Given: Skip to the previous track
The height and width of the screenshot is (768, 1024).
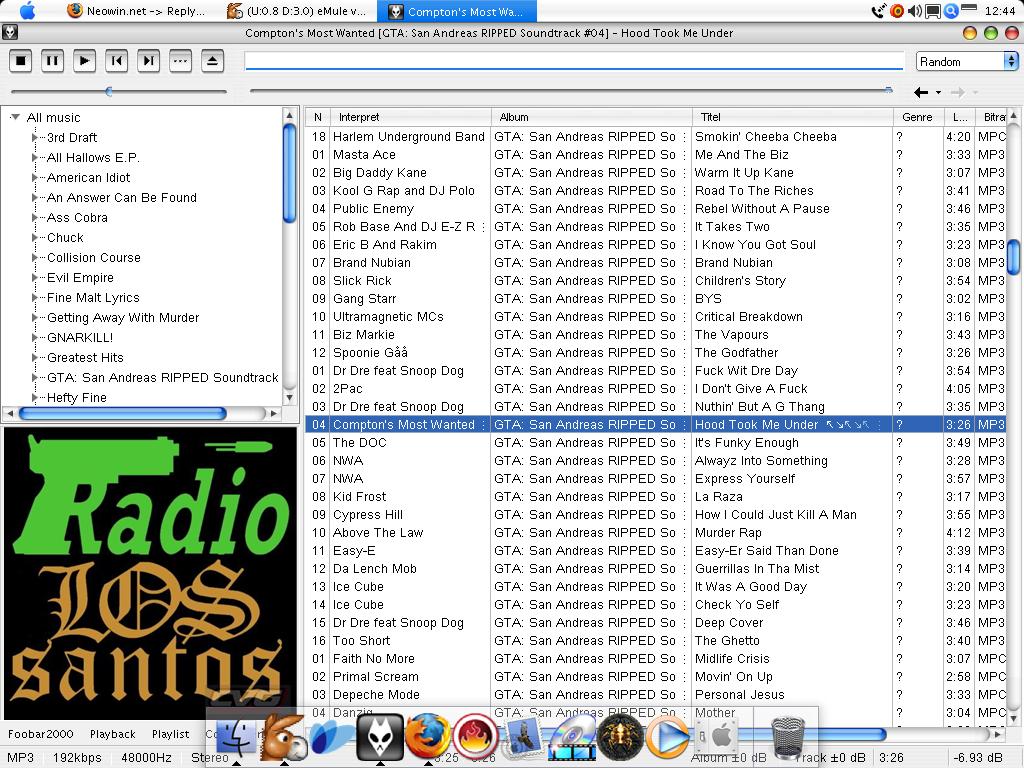Looking at the screenshot, I should point(117,61).
